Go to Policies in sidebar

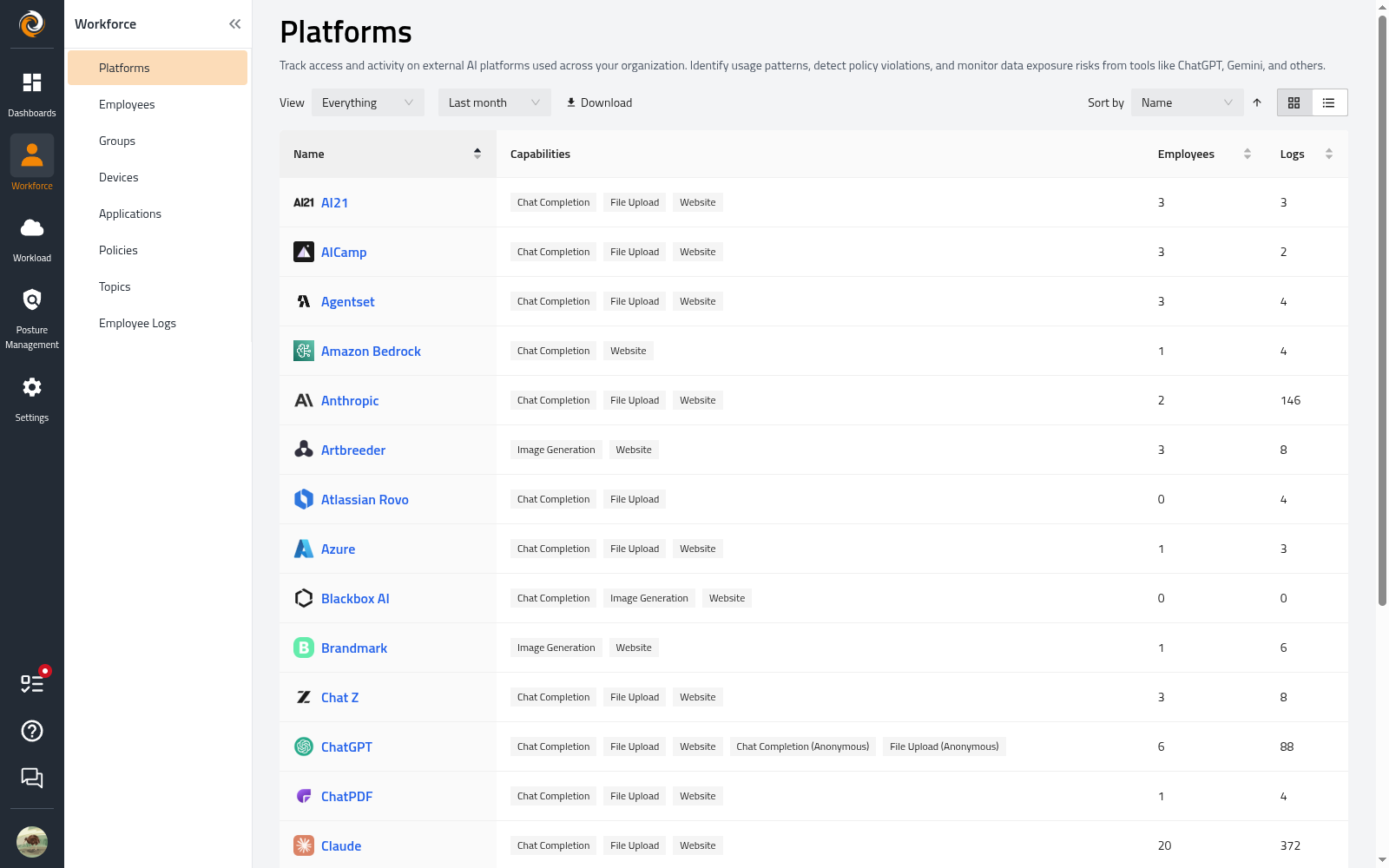pyautogui.click(x=157, y=250)
